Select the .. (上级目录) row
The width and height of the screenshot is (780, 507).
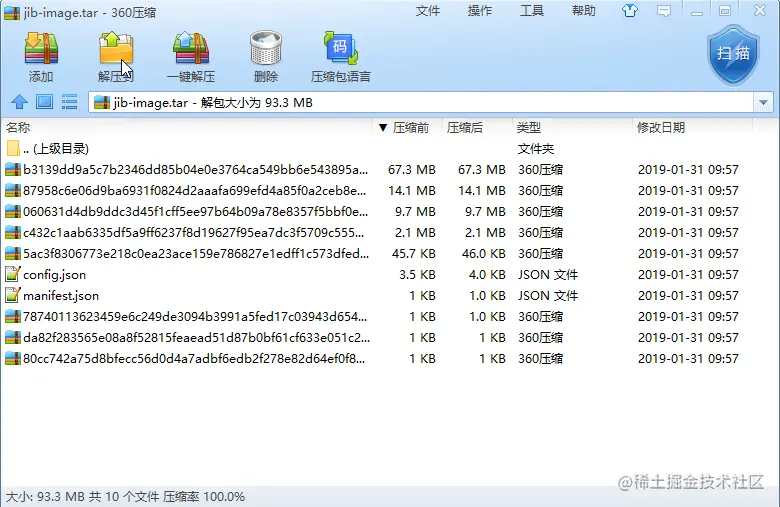point(388,148)
